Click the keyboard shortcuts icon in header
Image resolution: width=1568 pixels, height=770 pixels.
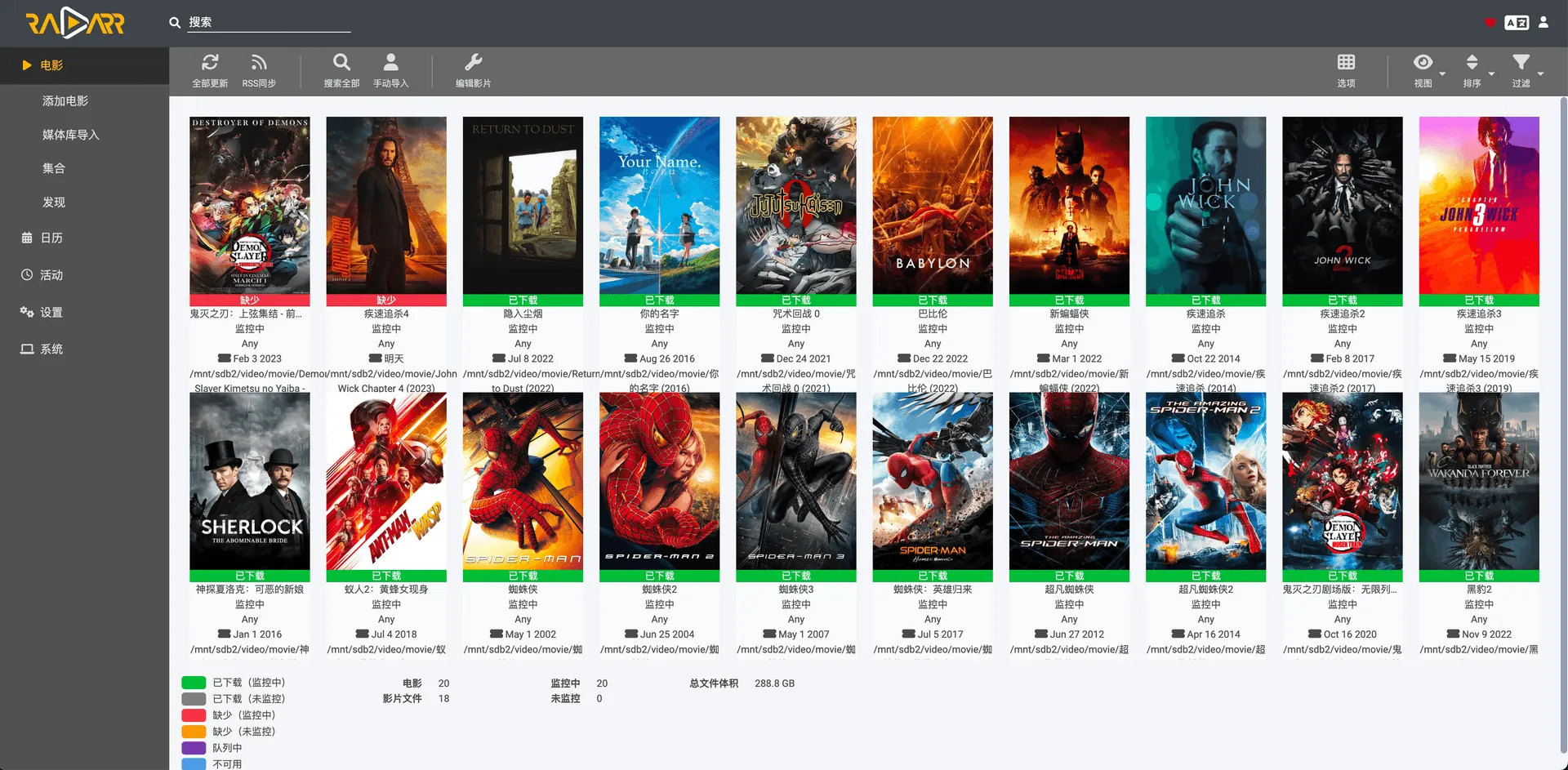[x=1517, y=23]
